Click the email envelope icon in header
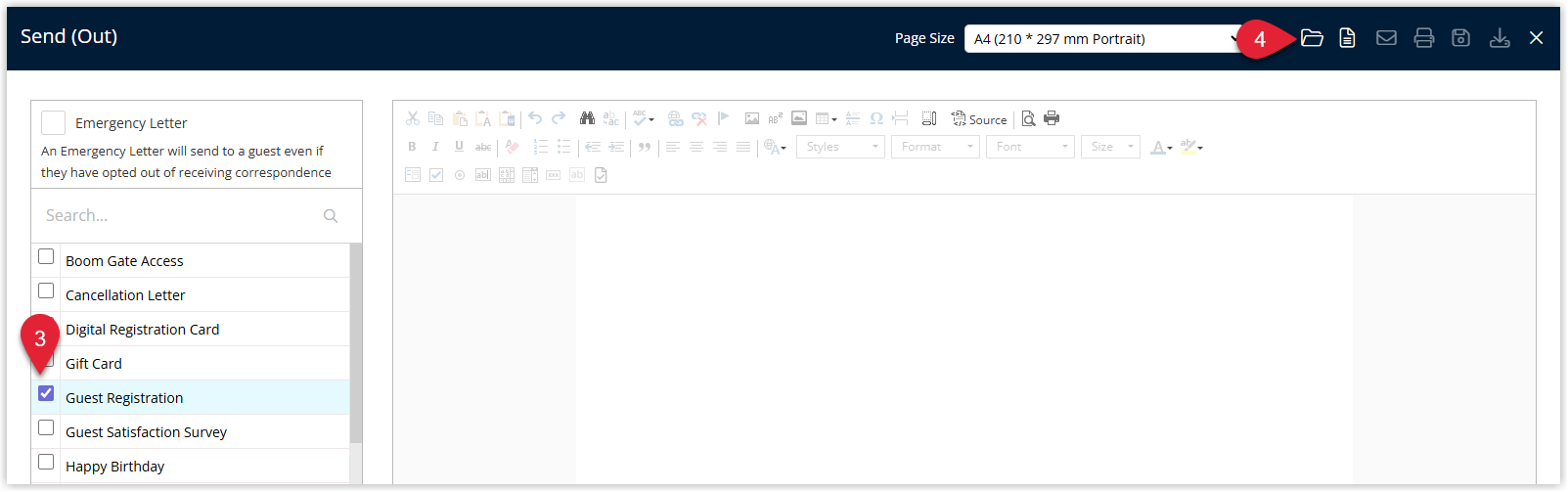 (1386, 38)
